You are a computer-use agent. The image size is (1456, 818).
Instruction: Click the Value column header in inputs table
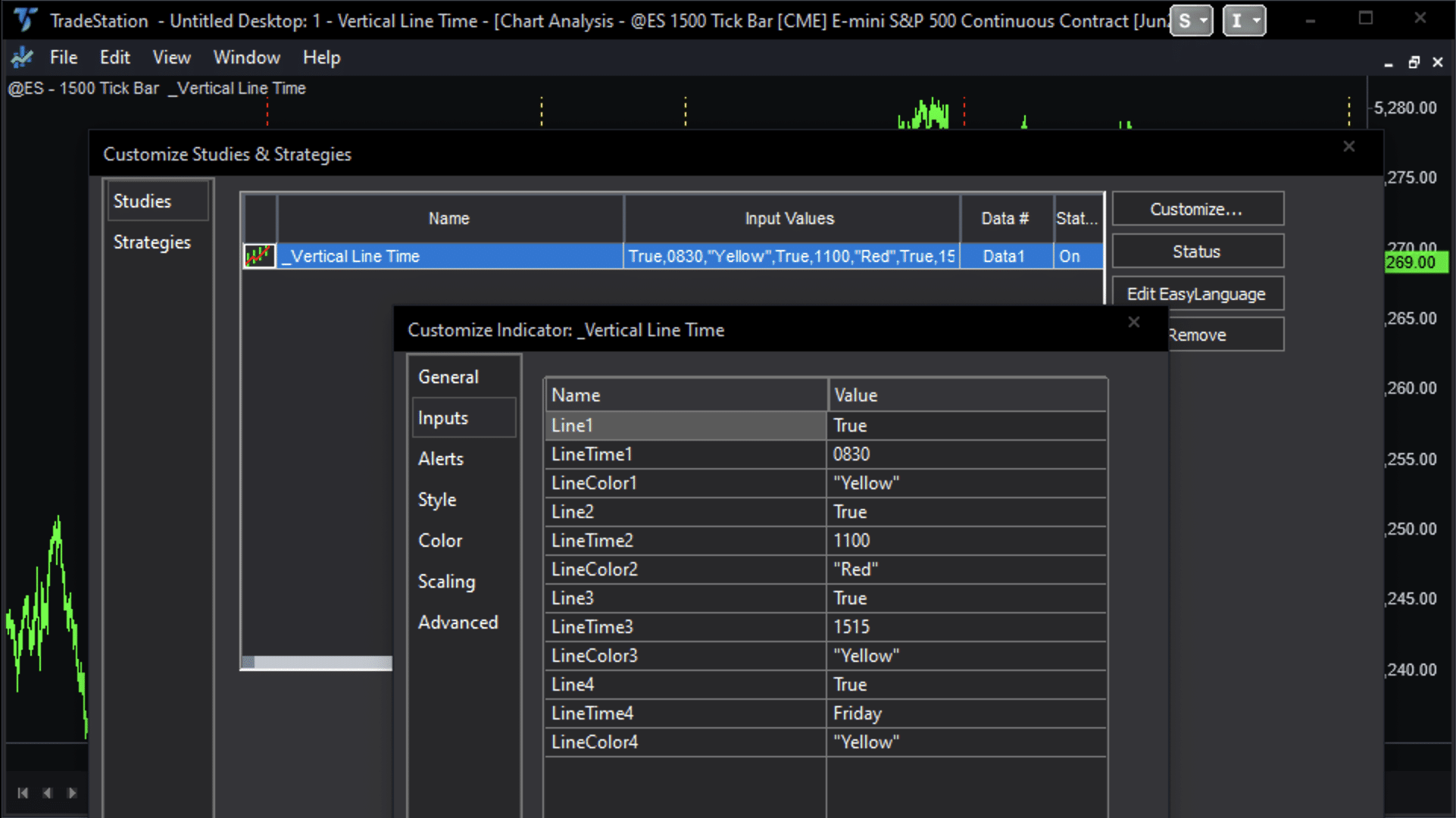967,395
